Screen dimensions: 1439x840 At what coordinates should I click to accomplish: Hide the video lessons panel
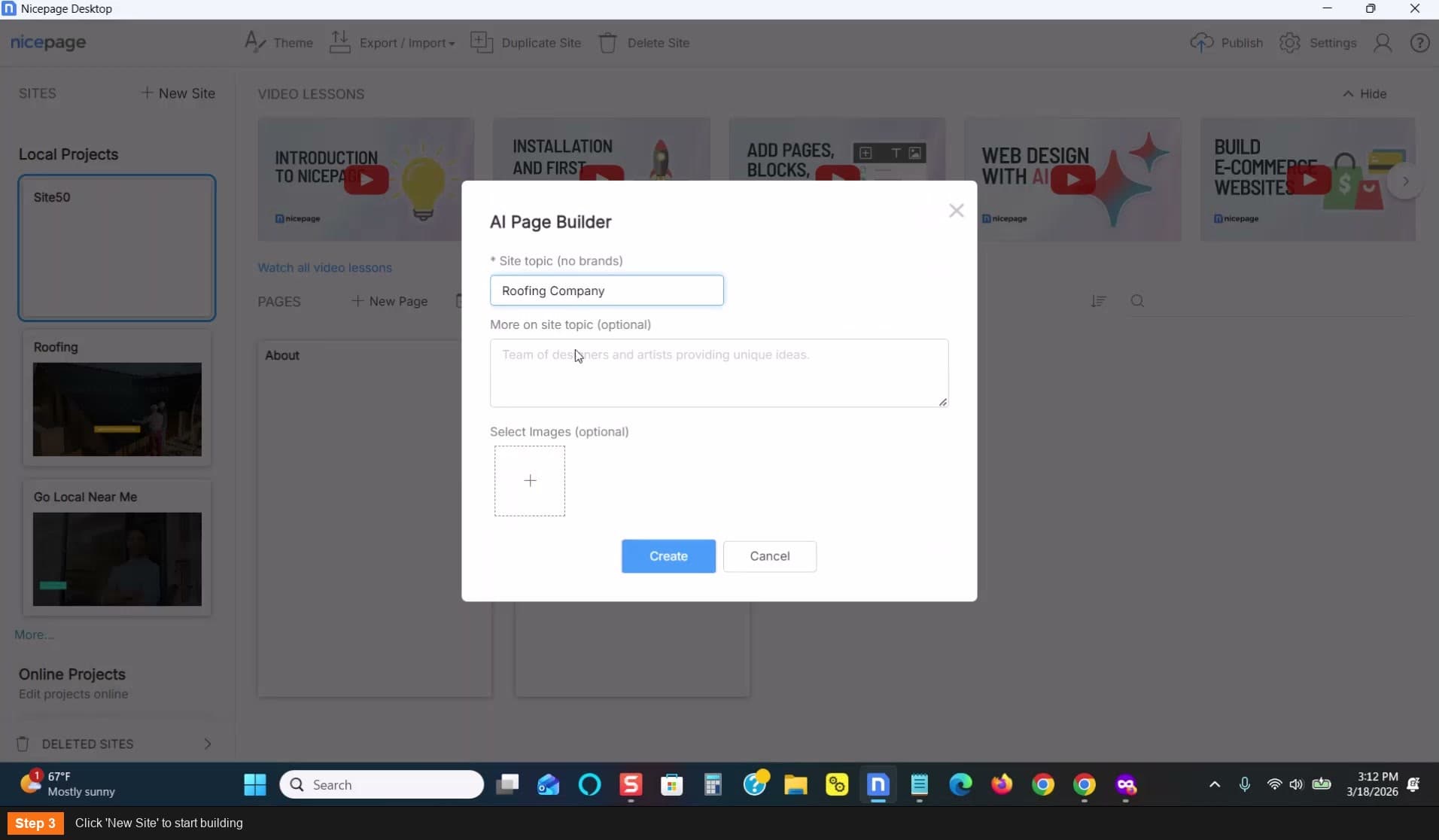coord(1364,94)
